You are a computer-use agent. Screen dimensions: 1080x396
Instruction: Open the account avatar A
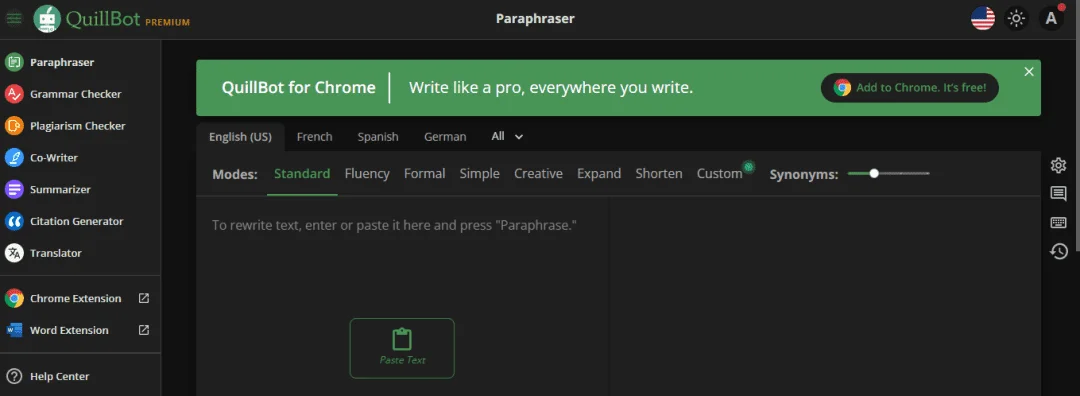(x=1051, y=19)
